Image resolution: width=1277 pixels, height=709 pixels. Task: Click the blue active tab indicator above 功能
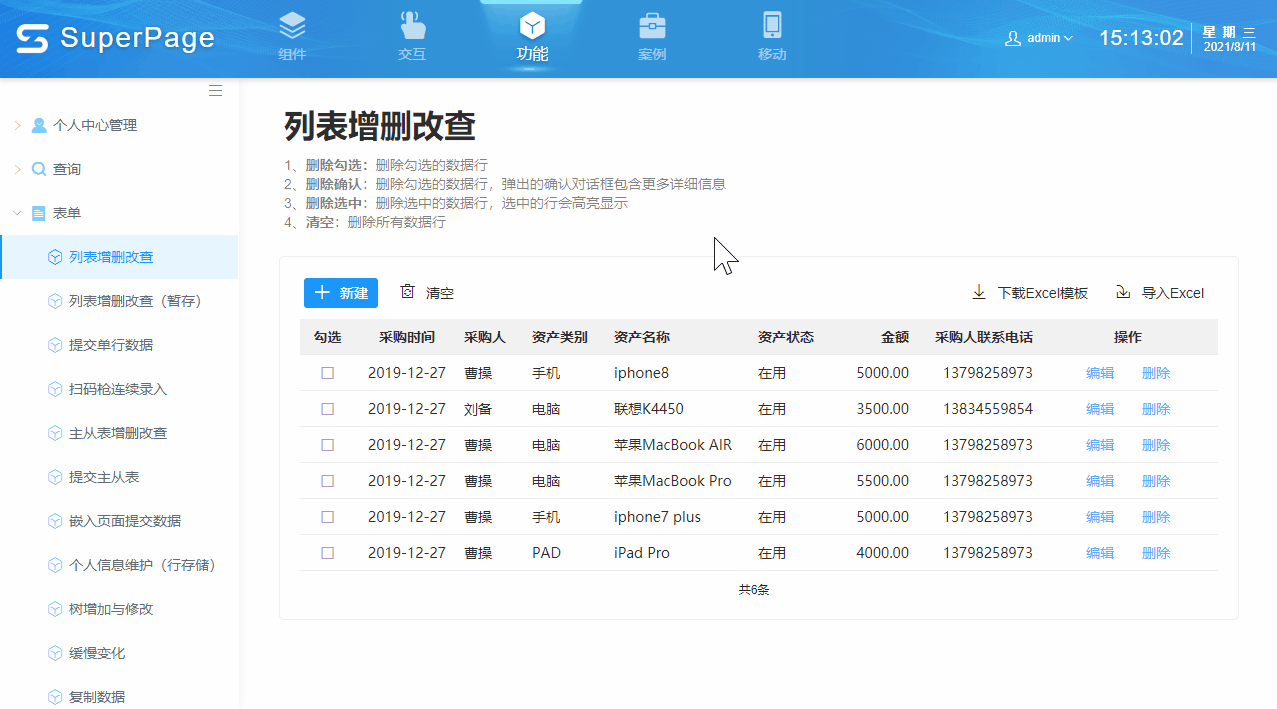(531, 4)
